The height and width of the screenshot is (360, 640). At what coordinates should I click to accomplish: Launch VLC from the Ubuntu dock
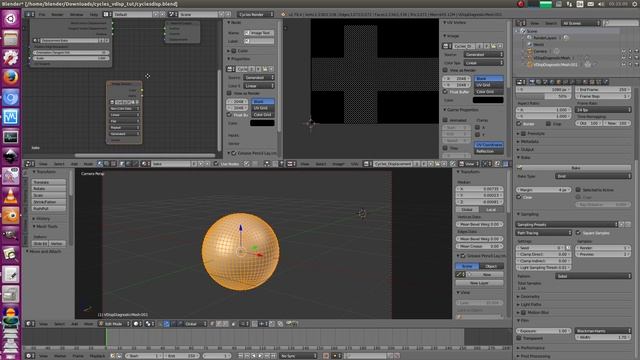pos(11,196)
